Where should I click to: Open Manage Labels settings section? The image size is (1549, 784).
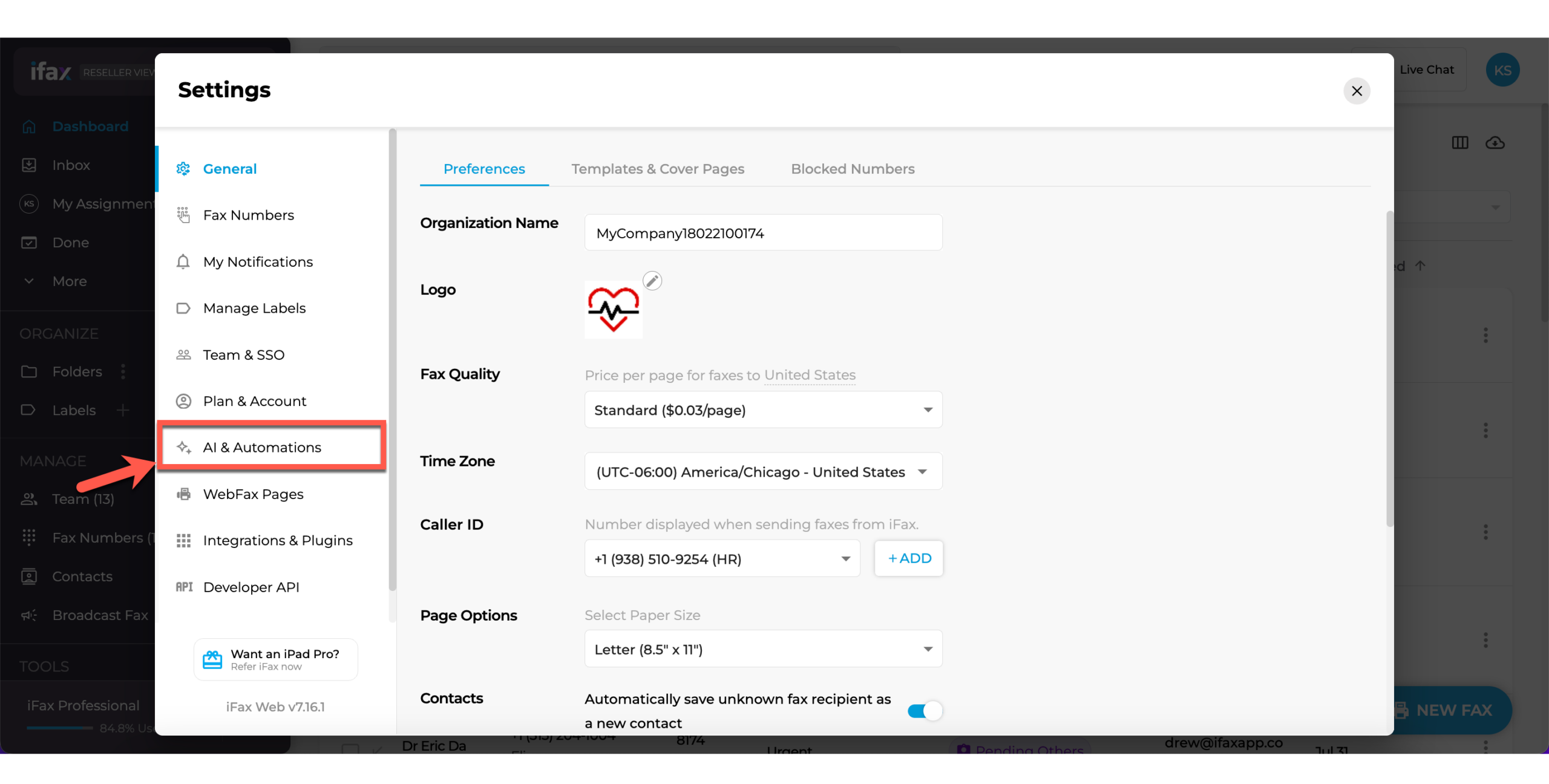click(272, 308)
